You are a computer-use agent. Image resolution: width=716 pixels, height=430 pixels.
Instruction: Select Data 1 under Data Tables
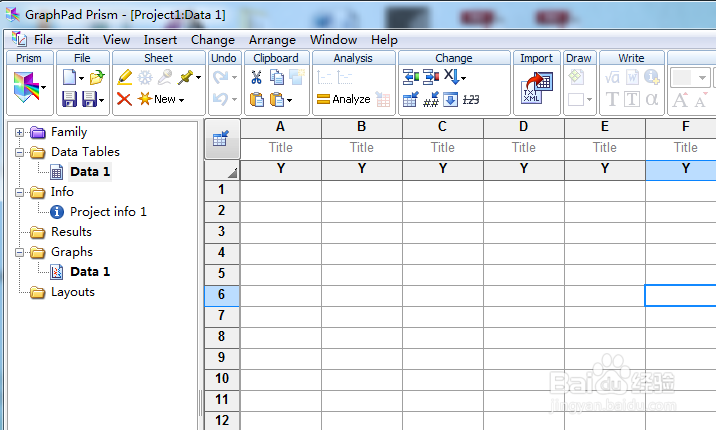point(90,172)
